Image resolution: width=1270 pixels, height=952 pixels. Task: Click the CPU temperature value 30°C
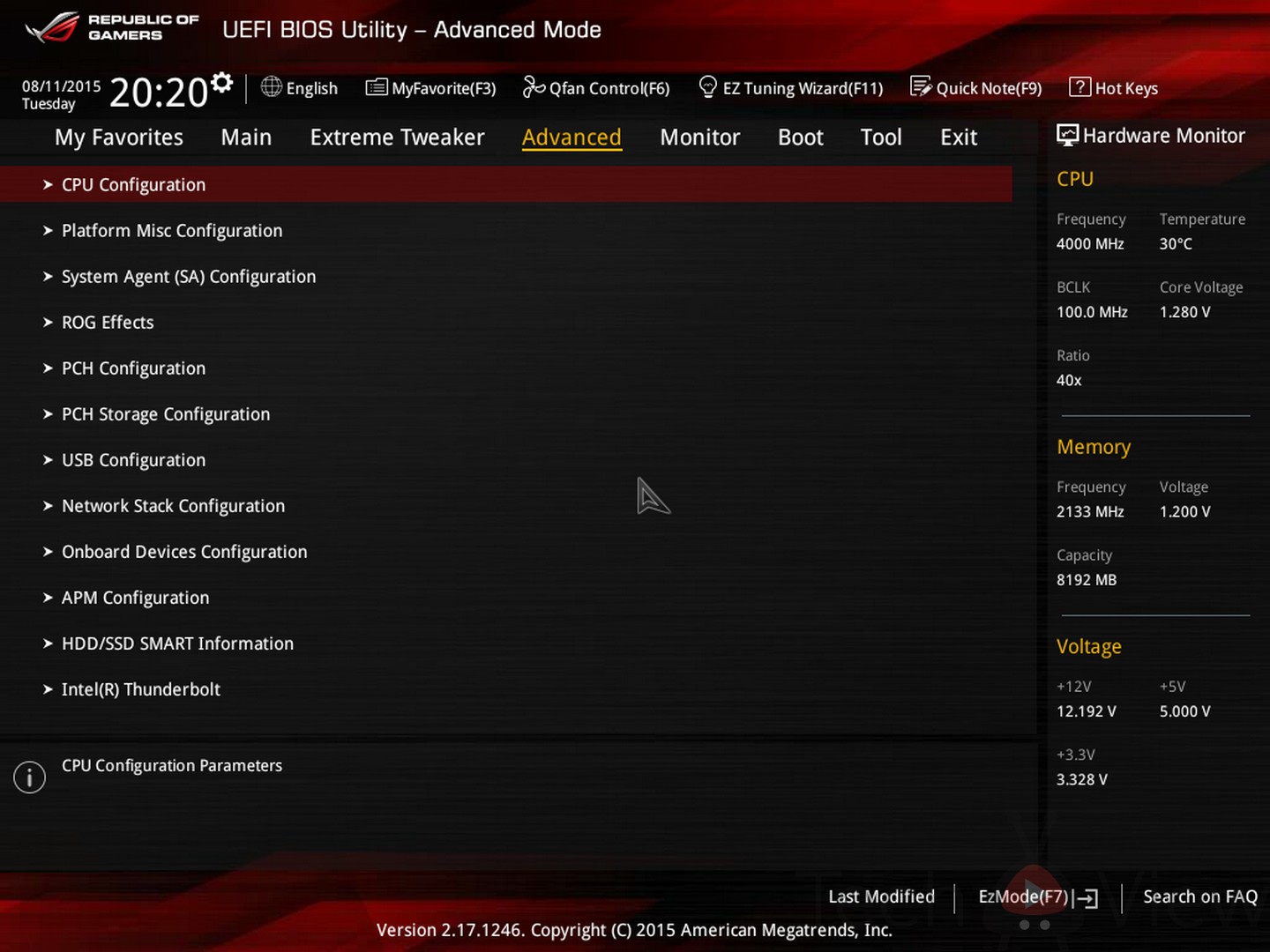tap(1176, 244)
